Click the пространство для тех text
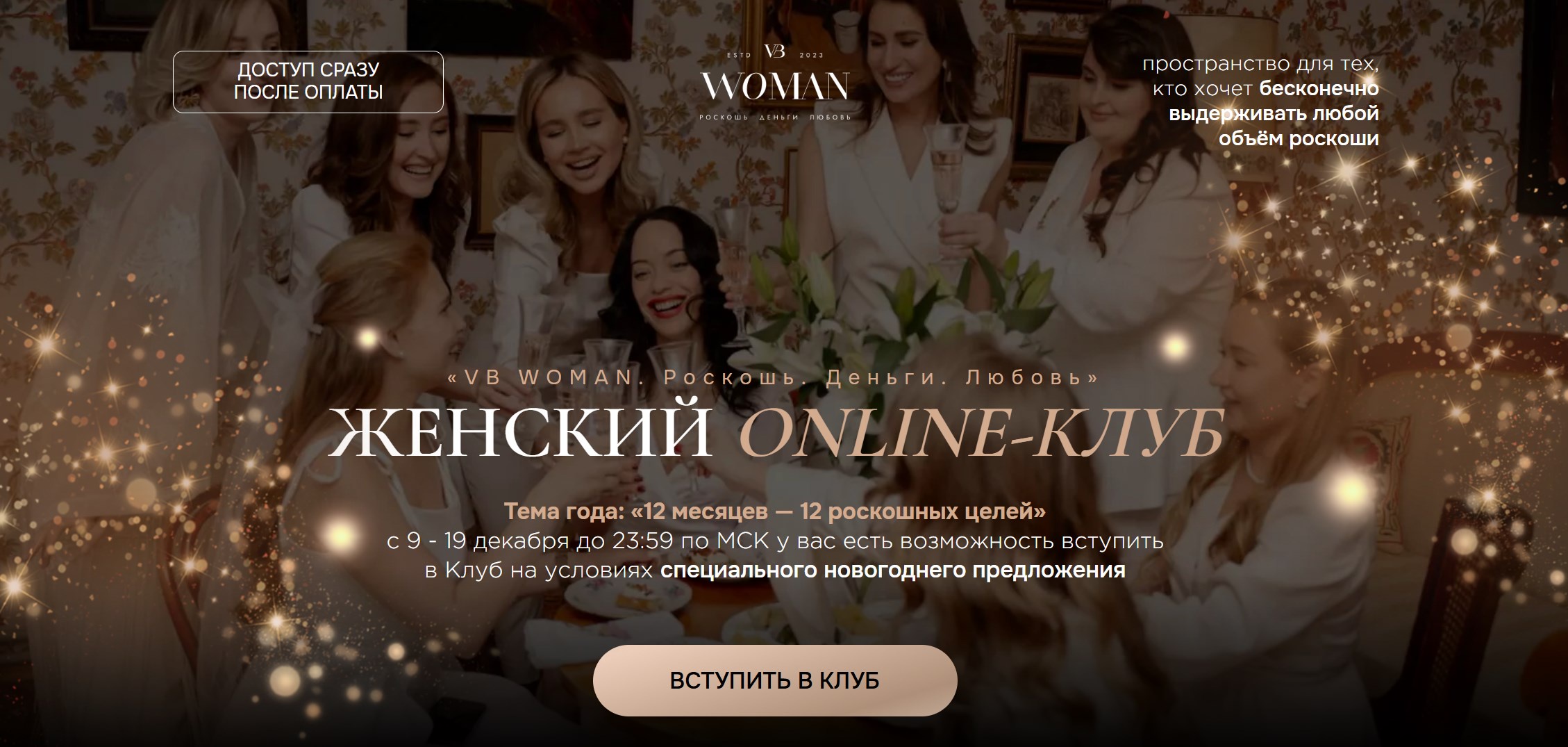 (1260, 64)
